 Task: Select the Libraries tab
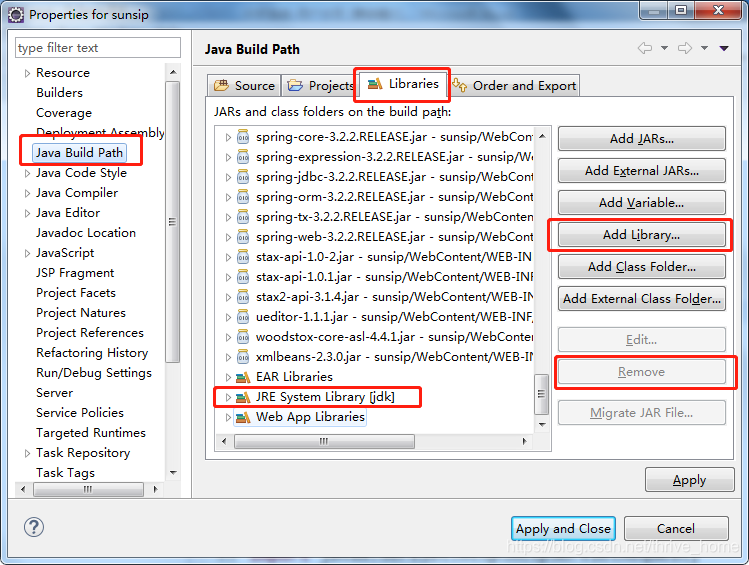402,84
